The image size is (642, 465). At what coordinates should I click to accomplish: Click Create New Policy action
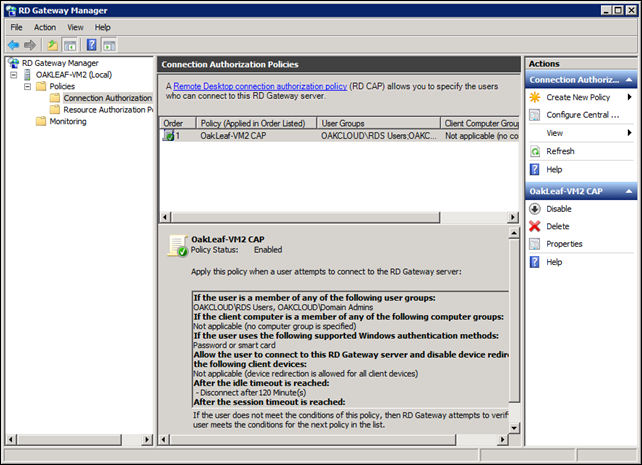578,97
